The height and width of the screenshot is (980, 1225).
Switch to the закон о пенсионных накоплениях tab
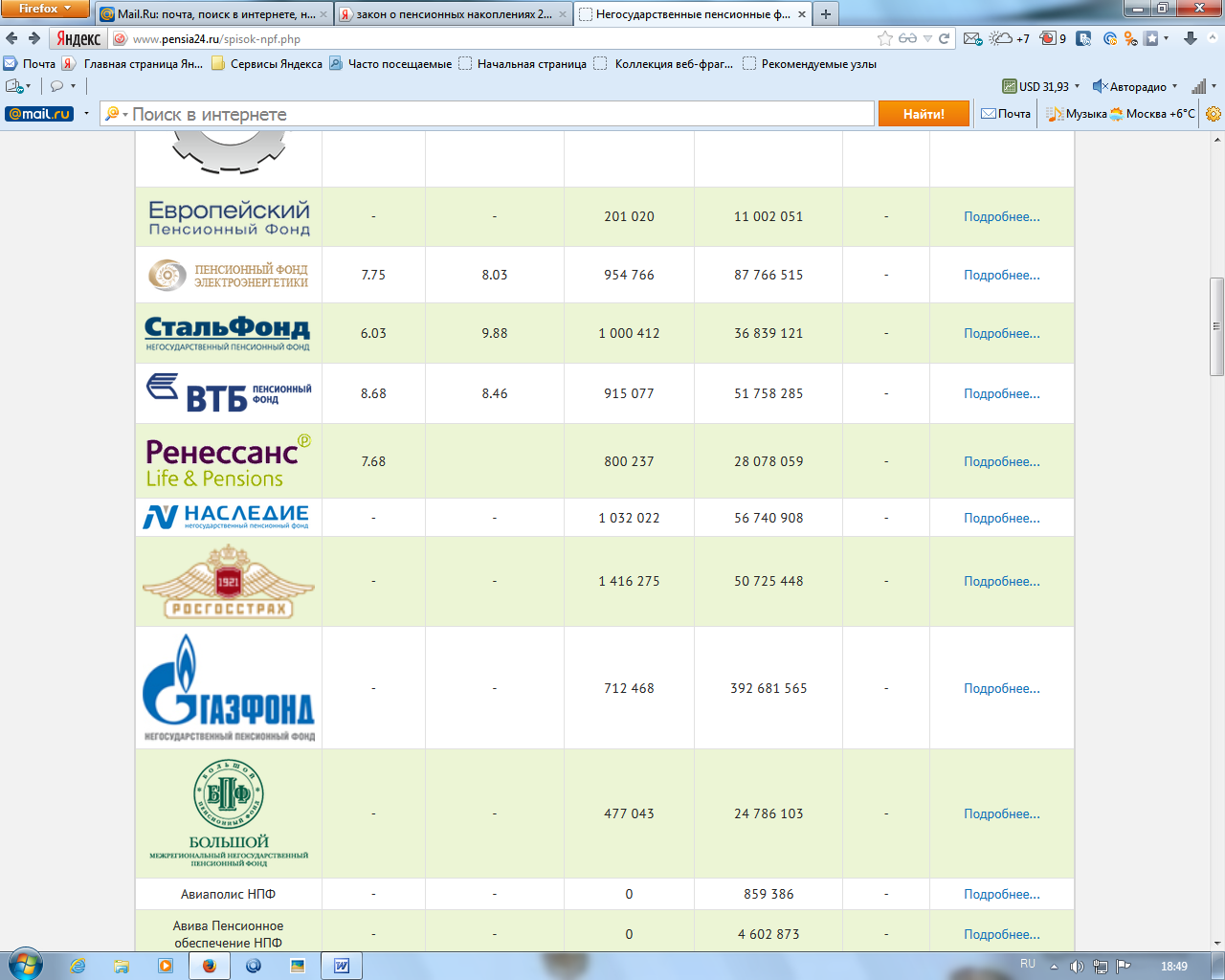(x=454, y=14)
